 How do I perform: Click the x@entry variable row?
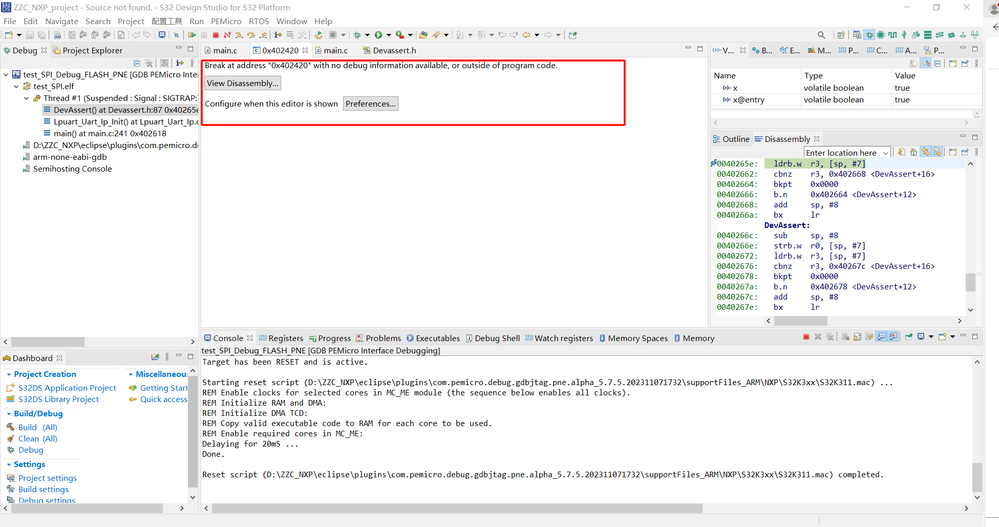[x=845, y=100]
